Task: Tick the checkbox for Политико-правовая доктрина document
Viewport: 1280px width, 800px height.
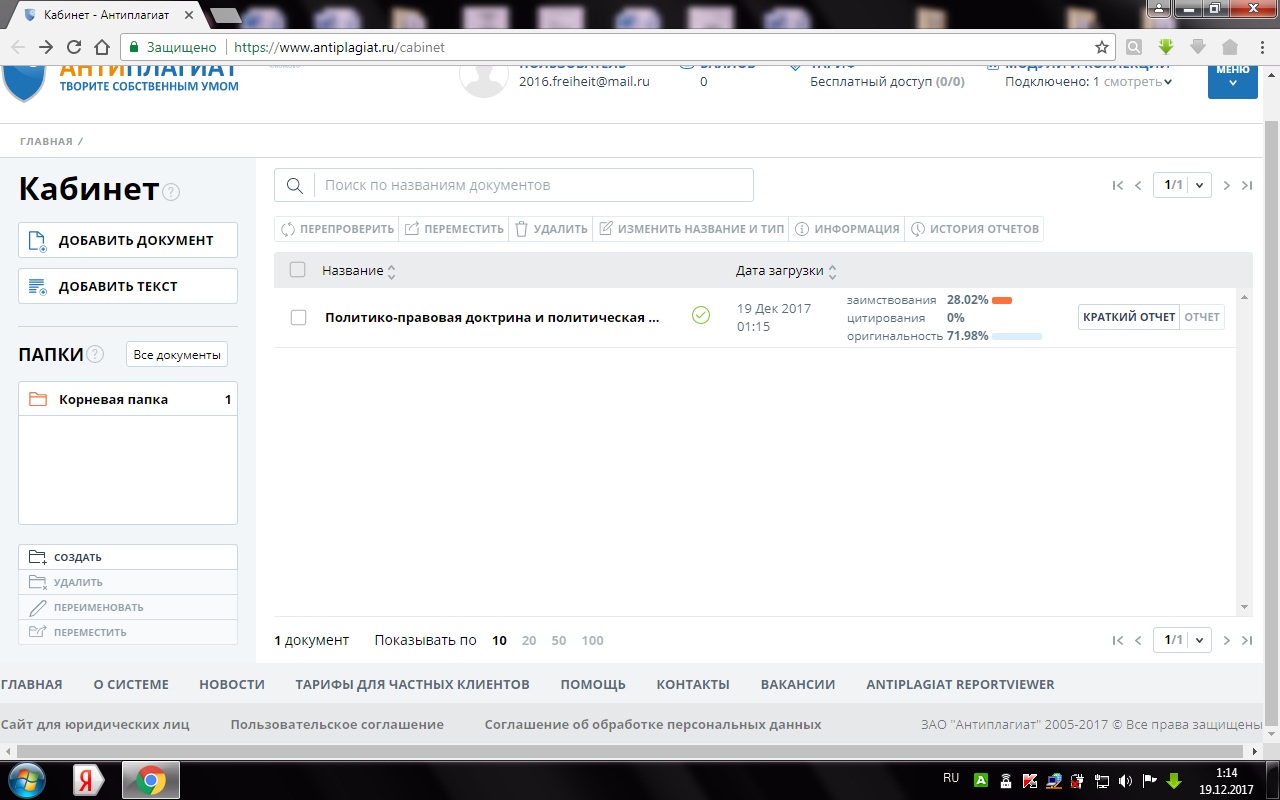Action: [298, 318]
